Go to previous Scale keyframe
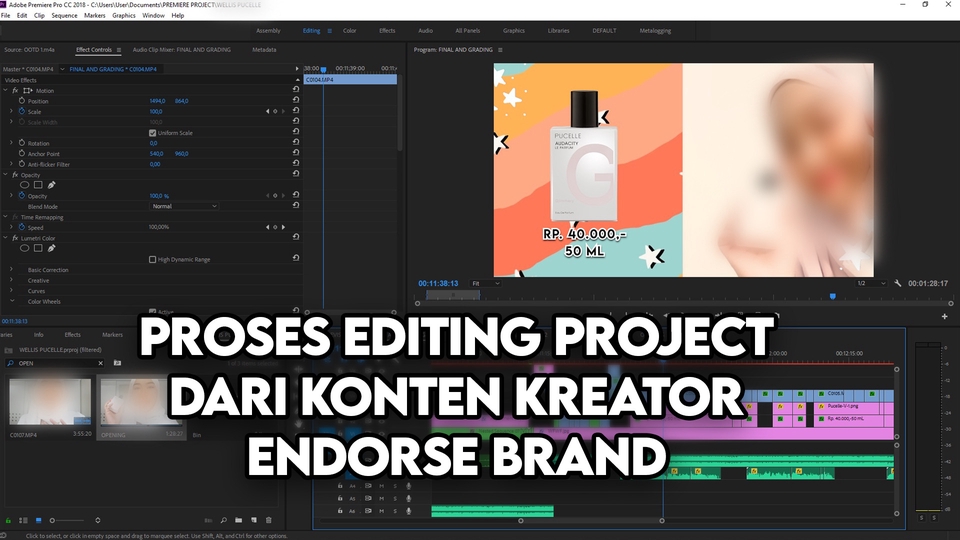Image resolution: width=960 pixels, height=540 pixels. [x=268, y=111]
